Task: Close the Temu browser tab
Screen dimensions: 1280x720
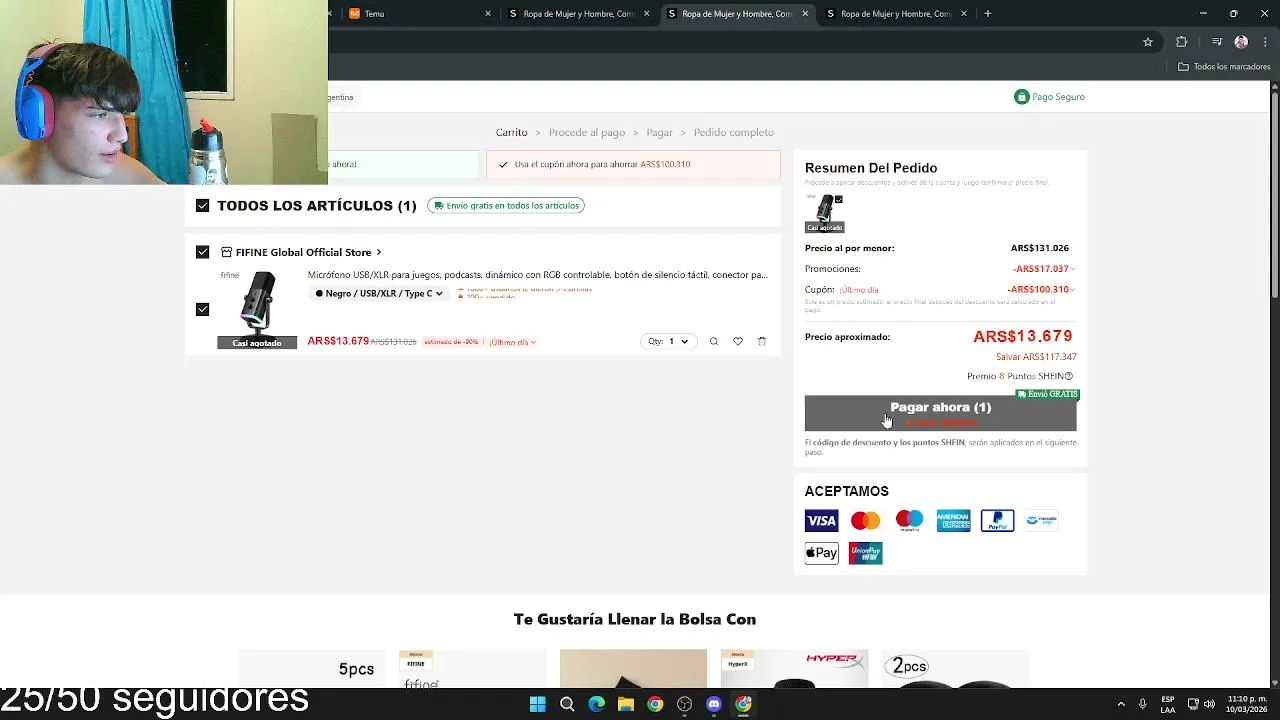Action: (488, 14)
